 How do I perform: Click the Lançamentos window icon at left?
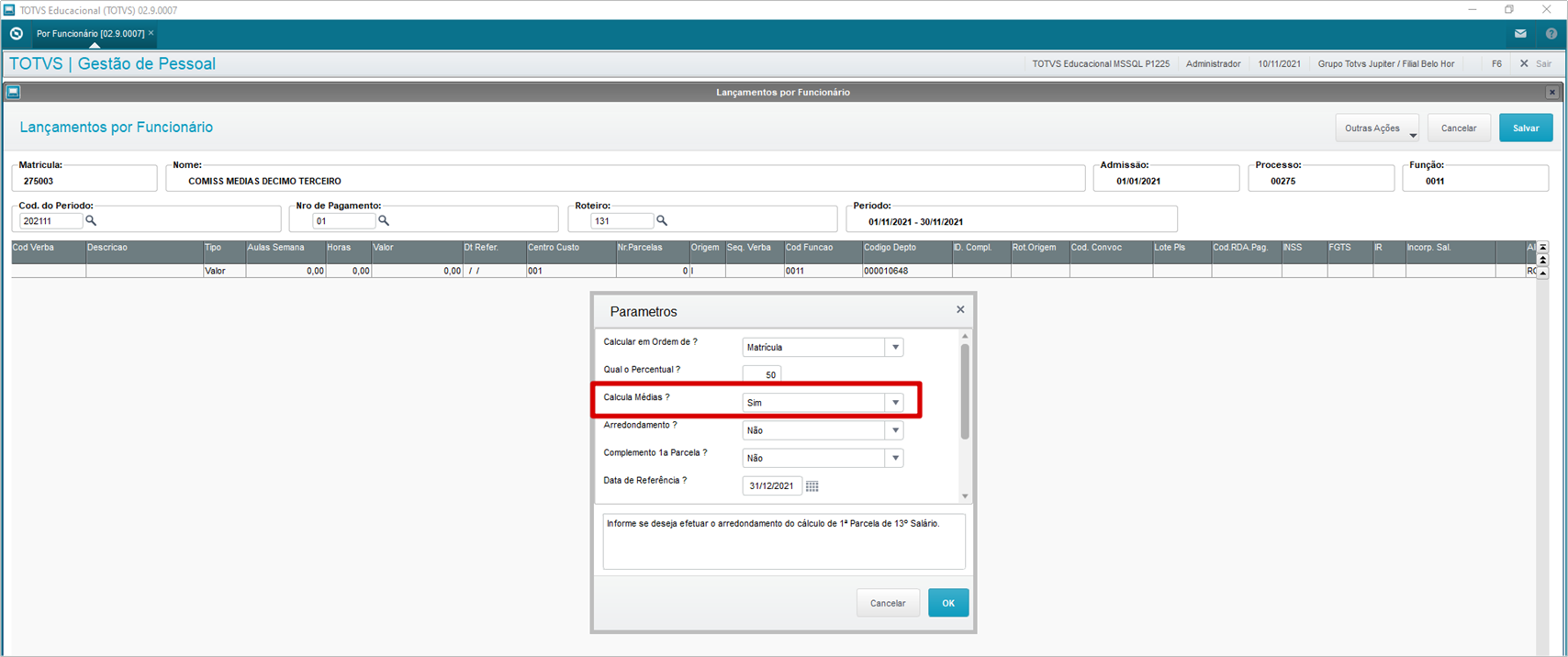pyautogui.click(x=13, y=93)
